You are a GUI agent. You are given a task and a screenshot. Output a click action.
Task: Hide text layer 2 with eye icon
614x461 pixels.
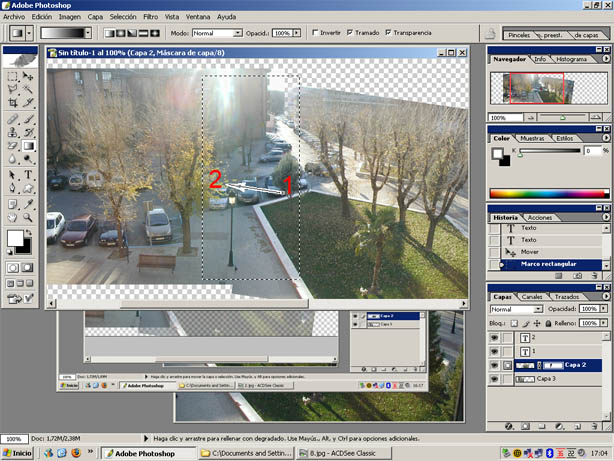pos(495,338)
